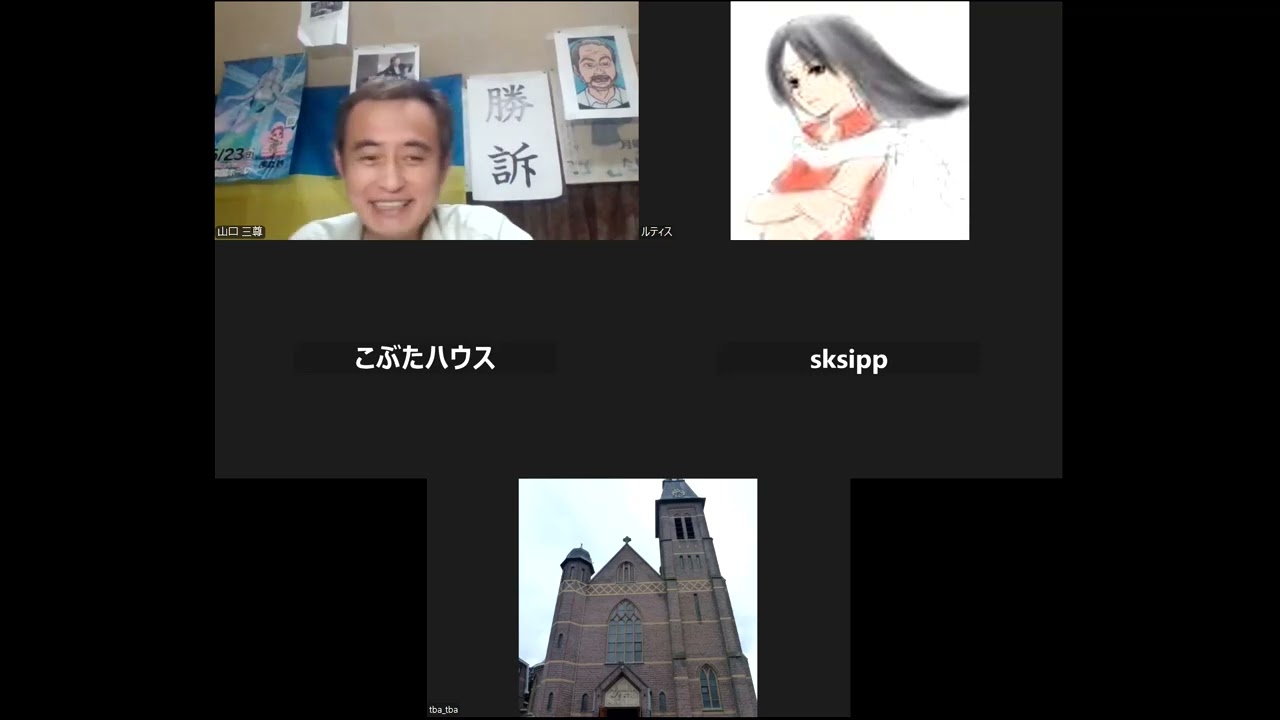Select the tba_tba church photo tile

638,597
